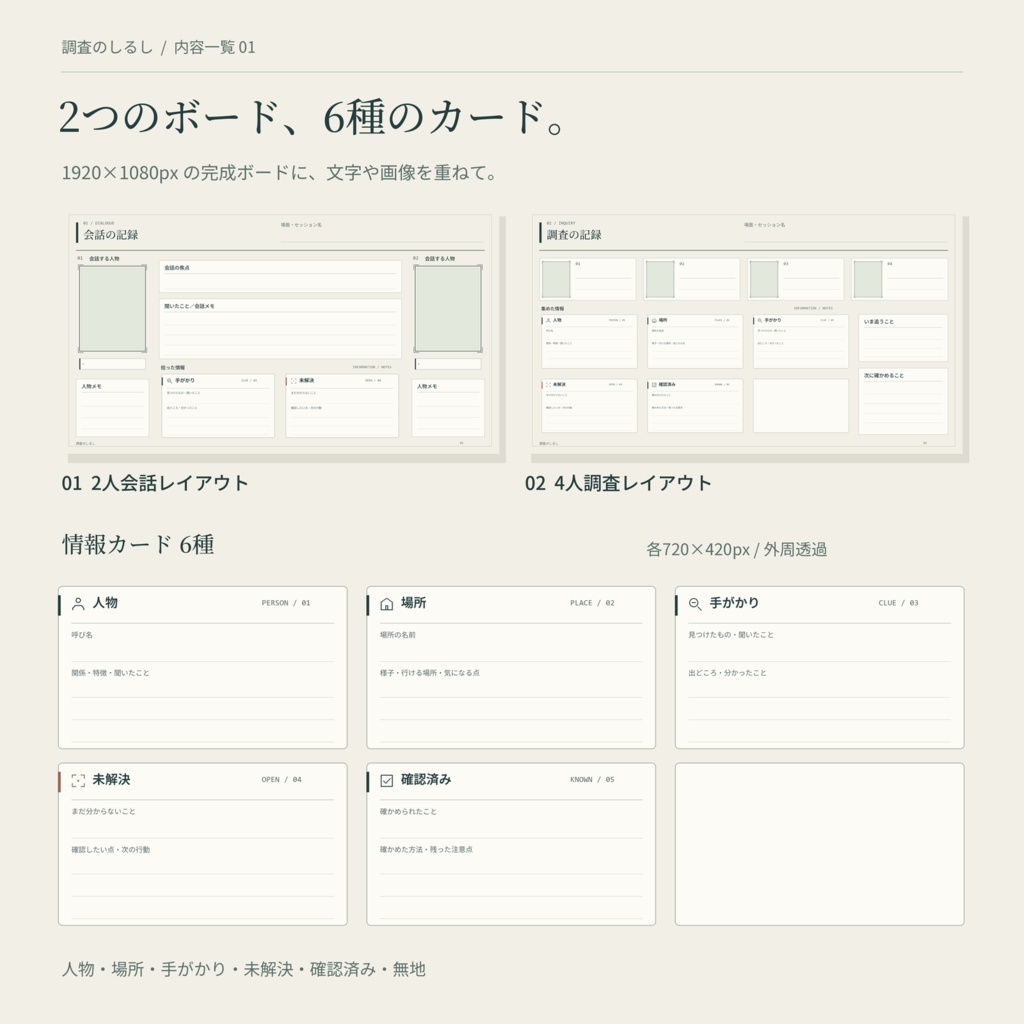Click the bottom list 人物・場所・手がかり・未解決・確認済み・無地
Viewport: 1024px width, 1024px height.
[244, 969]
